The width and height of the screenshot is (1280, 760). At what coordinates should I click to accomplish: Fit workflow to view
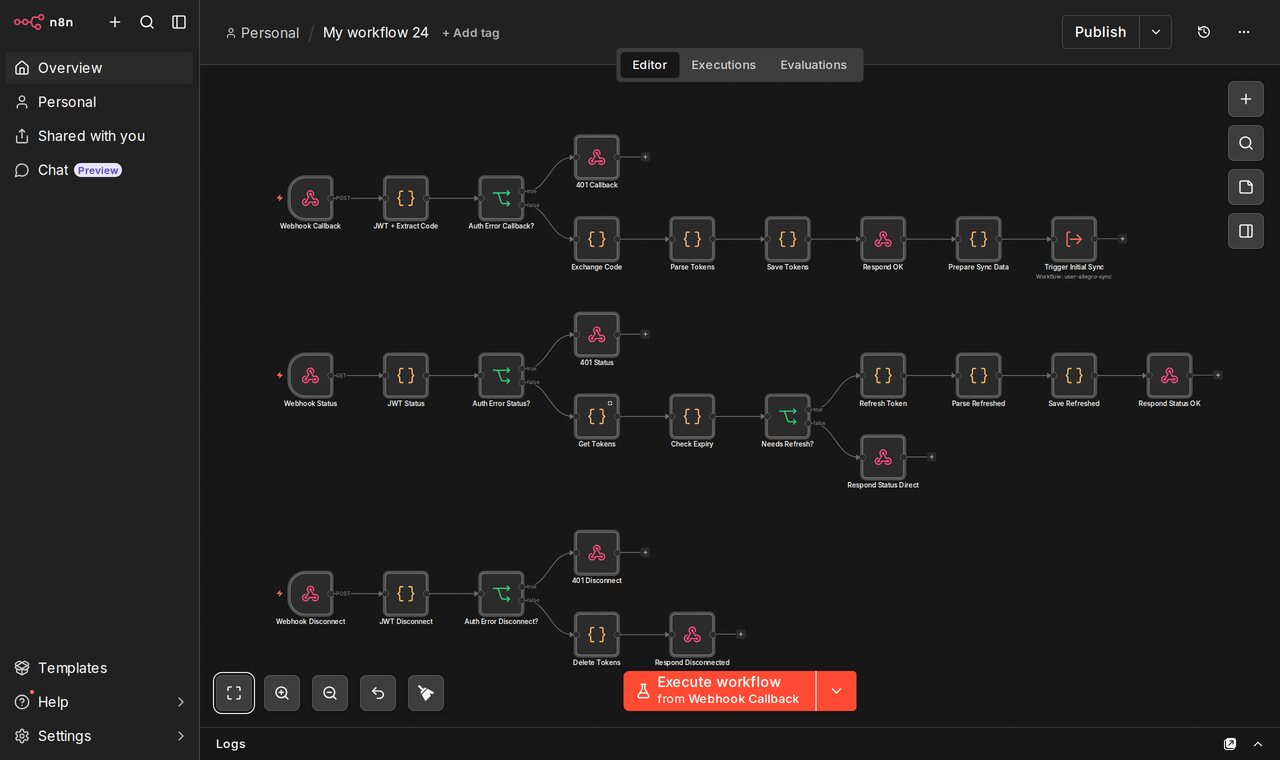pyautogui.click(x=234, y=693)
